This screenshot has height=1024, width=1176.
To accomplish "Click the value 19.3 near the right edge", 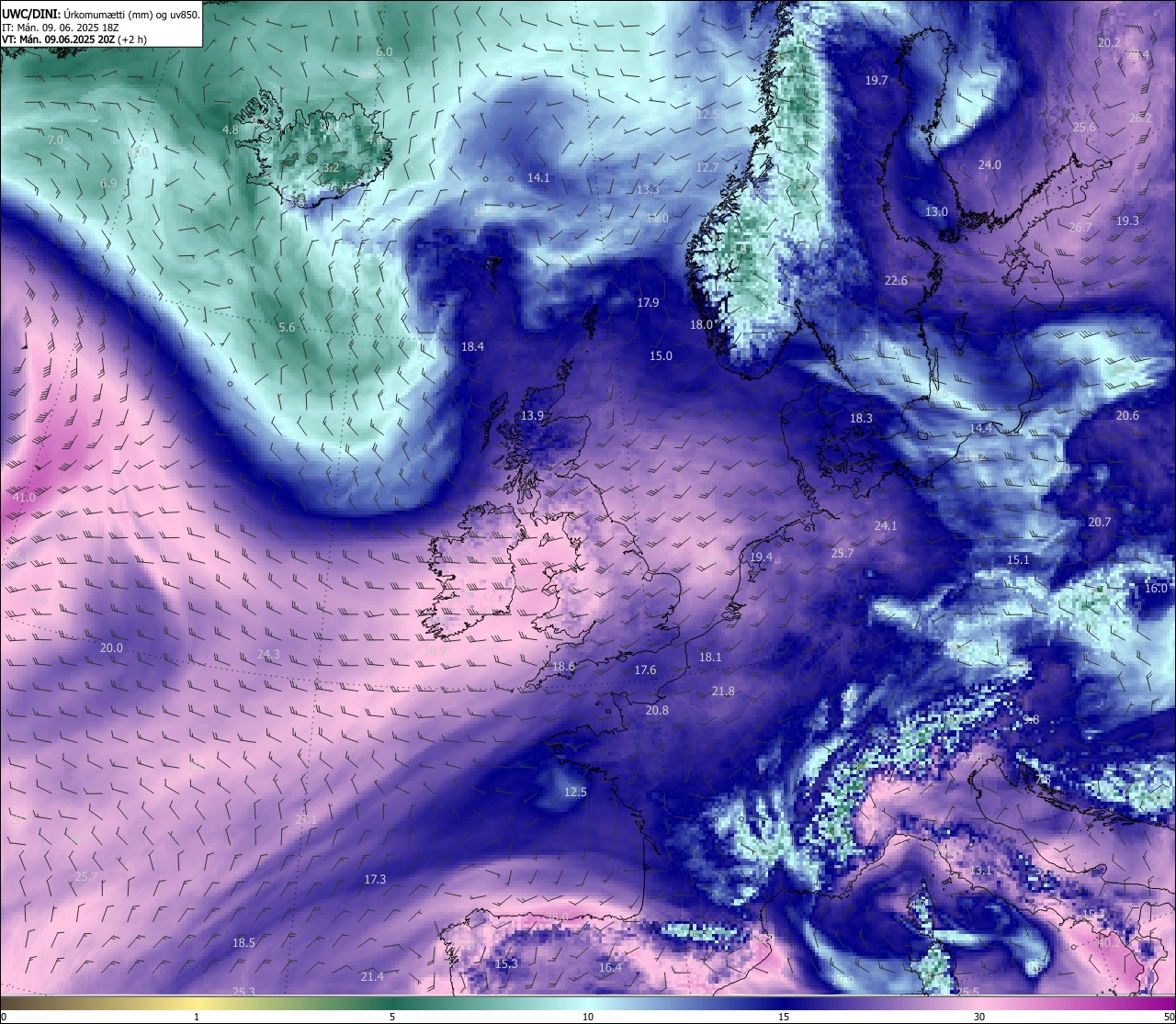I will click(1127, 221).
